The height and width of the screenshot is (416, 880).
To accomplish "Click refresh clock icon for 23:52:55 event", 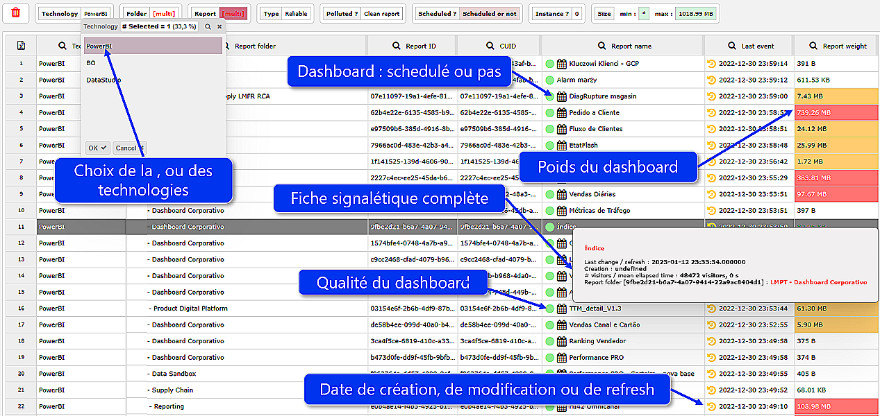I will click(x=712, y=325).
